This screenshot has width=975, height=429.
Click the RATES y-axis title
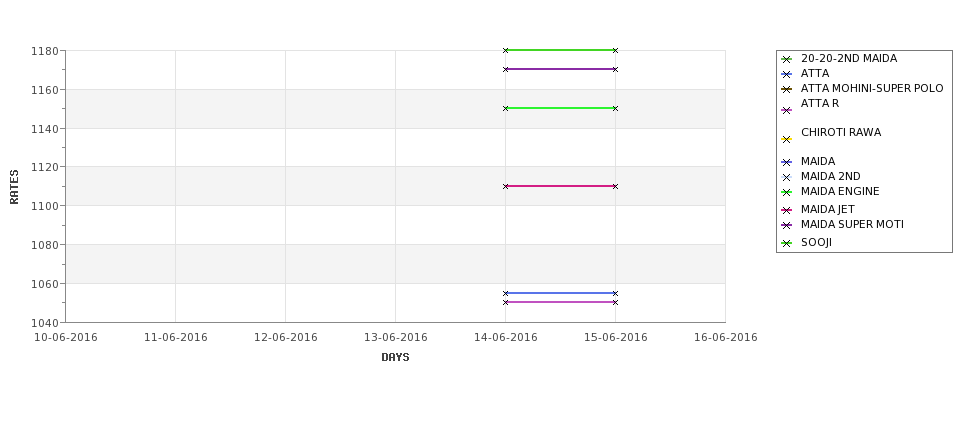click(x=14, y=187)
